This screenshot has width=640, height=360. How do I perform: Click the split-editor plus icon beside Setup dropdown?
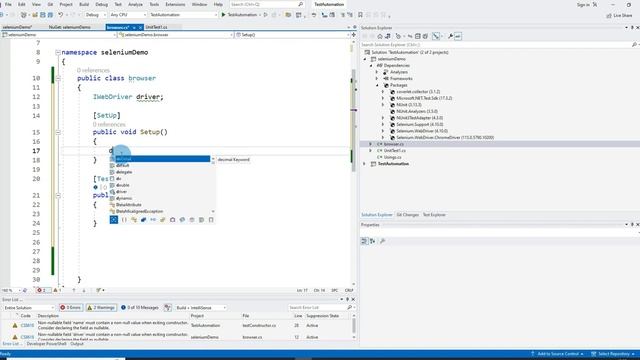(x=353, y=35)
